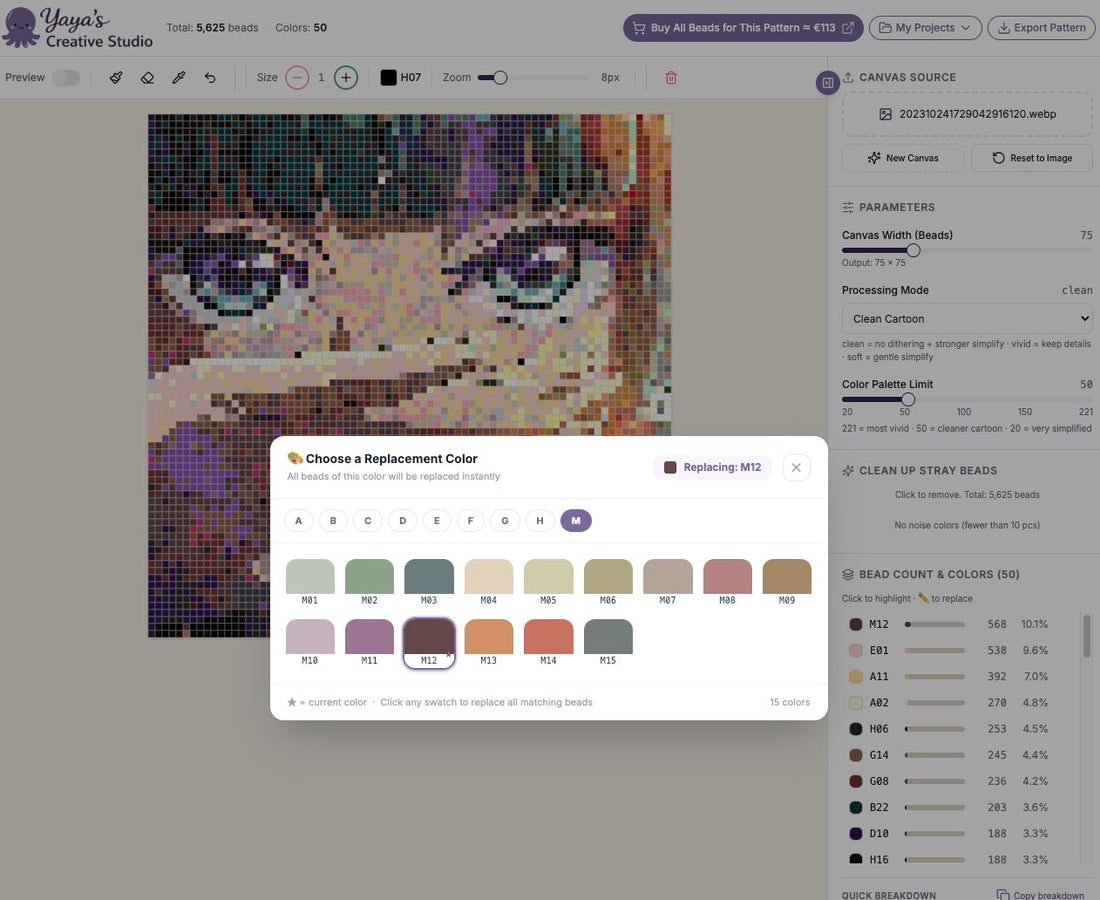Click the New Canvas button
This screenshot has height=900, width=1100.
(x=902, y=158)
